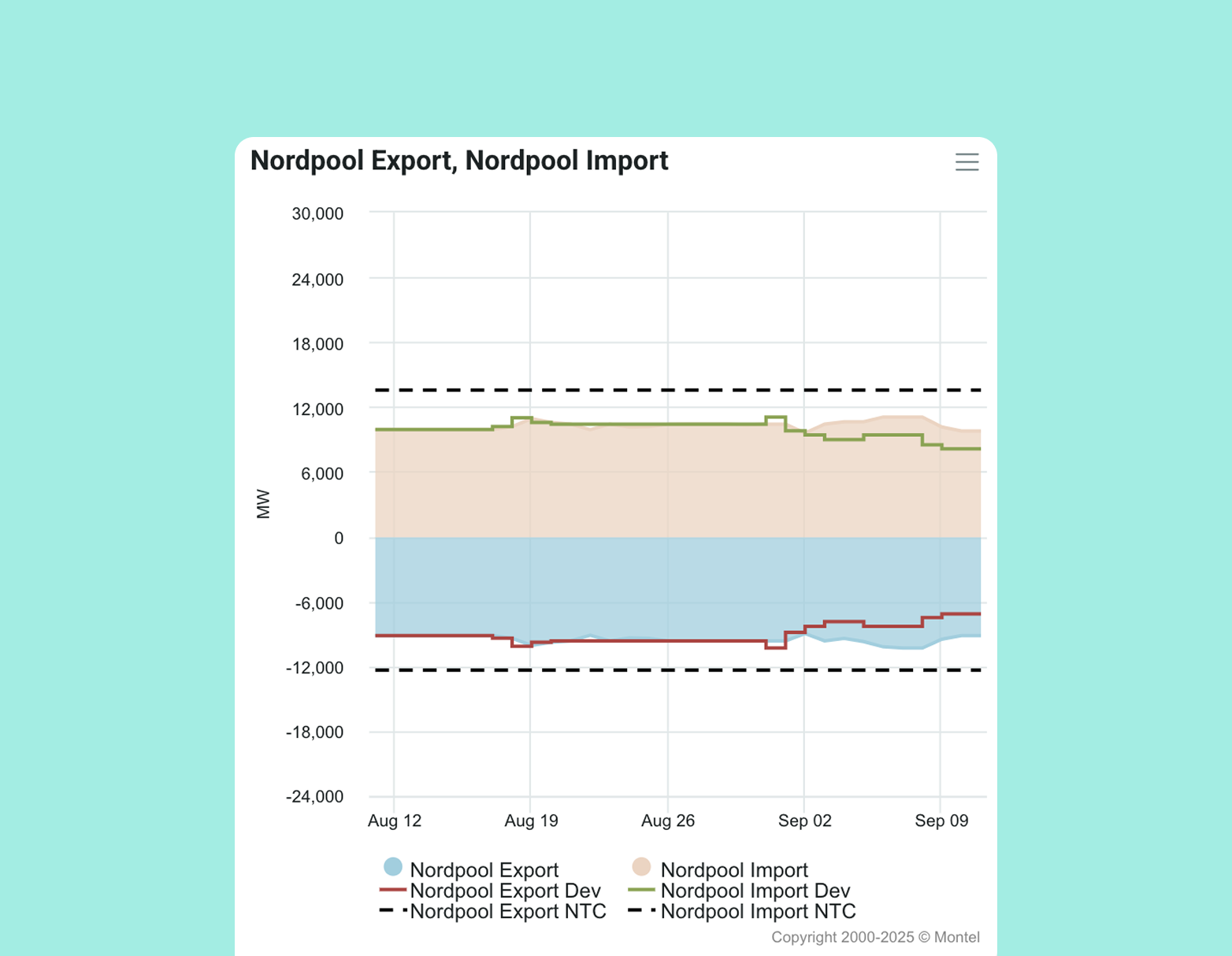1232x956 pixels.
Task: Click the Aug 12 x-axis label
Action: [395, 821]
